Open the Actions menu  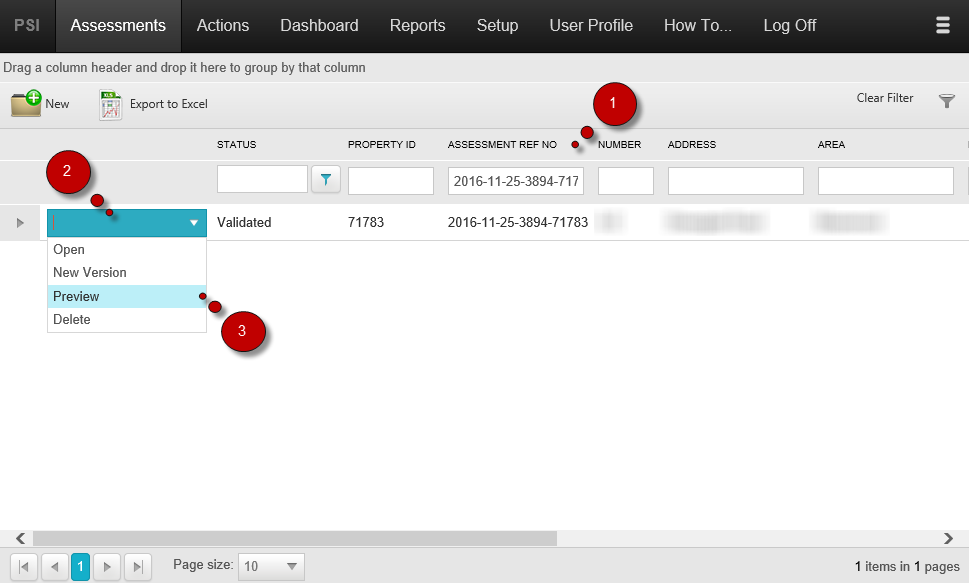click(x=222, y=25)
